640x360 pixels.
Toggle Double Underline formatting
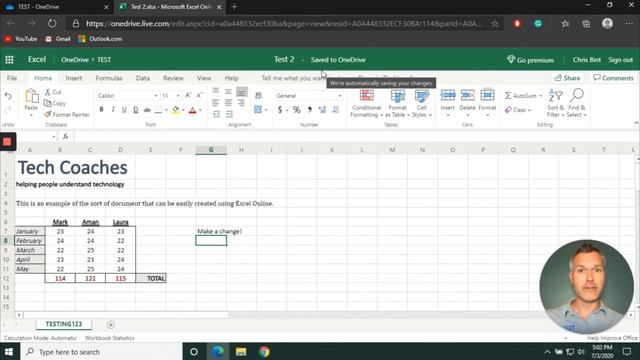[x=136, y=109]
